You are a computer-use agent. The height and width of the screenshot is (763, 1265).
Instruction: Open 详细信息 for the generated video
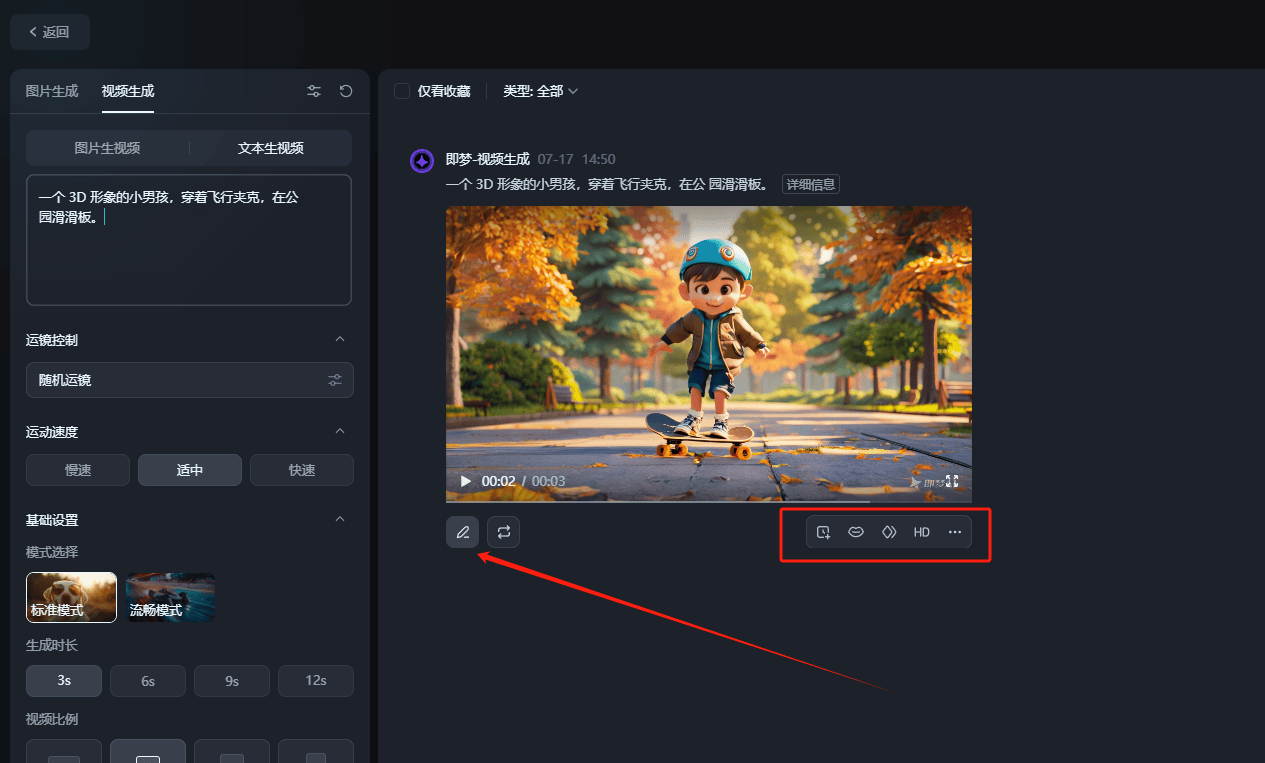tap(810, 183)
